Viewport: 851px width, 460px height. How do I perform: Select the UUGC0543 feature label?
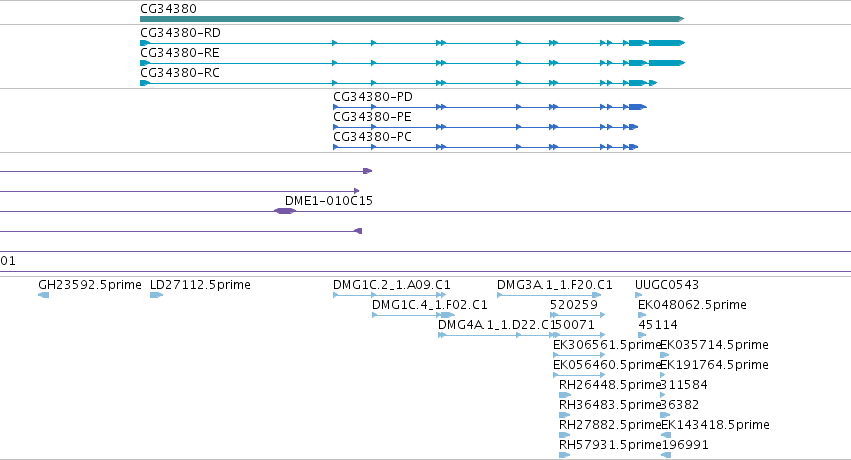coord(667,285)
